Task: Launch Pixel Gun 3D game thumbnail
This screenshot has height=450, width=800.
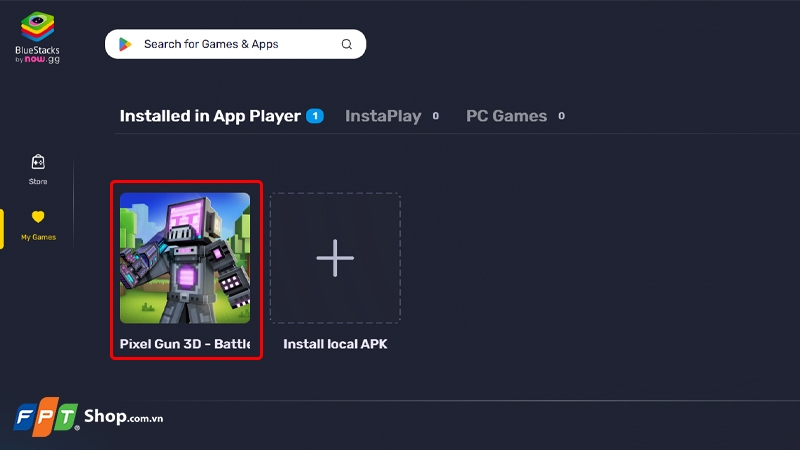Action: tap(185, 258)
